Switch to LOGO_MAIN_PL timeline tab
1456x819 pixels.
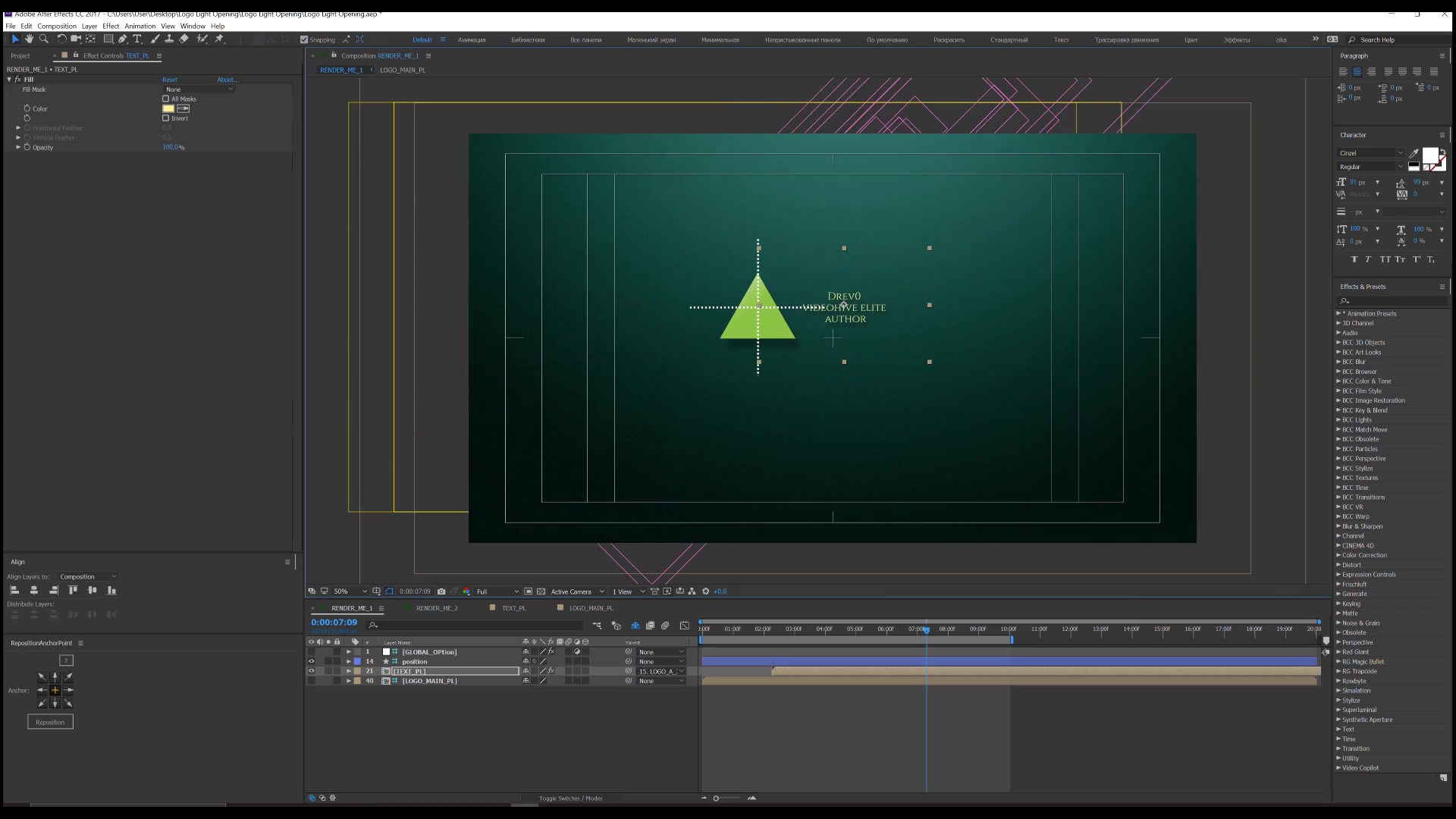(591, 608)
